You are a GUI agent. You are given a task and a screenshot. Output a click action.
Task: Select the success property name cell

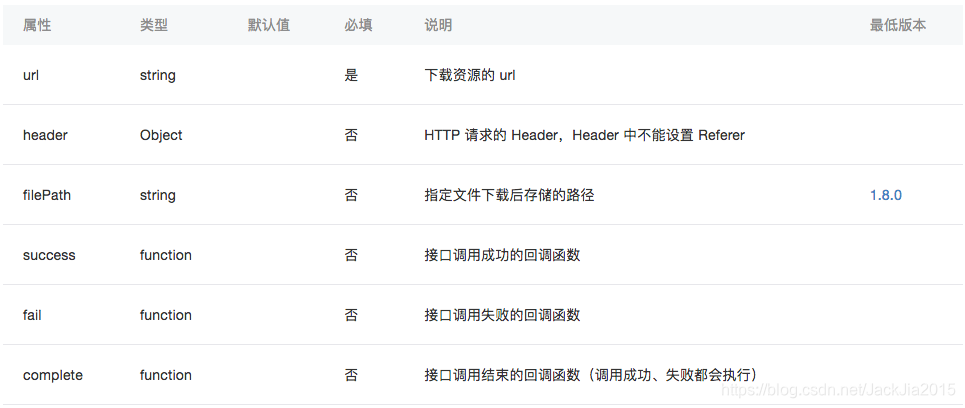pos(49,255)
